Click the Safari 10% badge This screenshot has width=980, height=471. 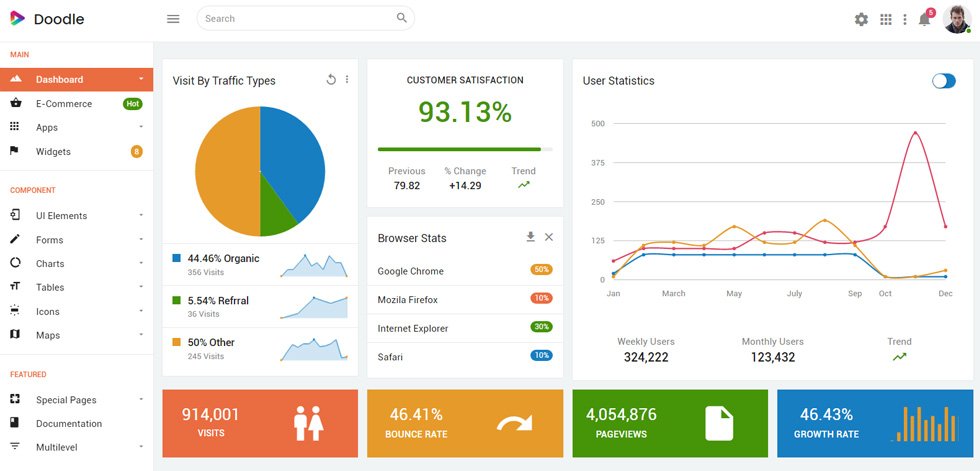[541, 355]
